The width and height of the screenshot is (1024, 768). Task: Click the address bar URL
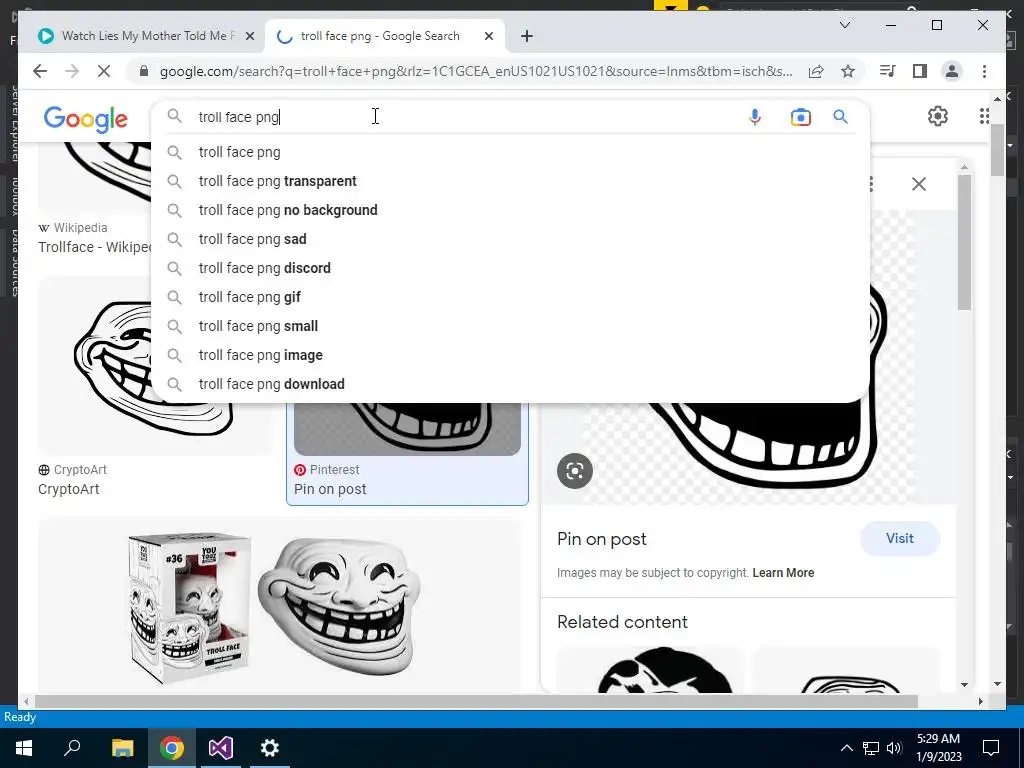tap(476, 71)
